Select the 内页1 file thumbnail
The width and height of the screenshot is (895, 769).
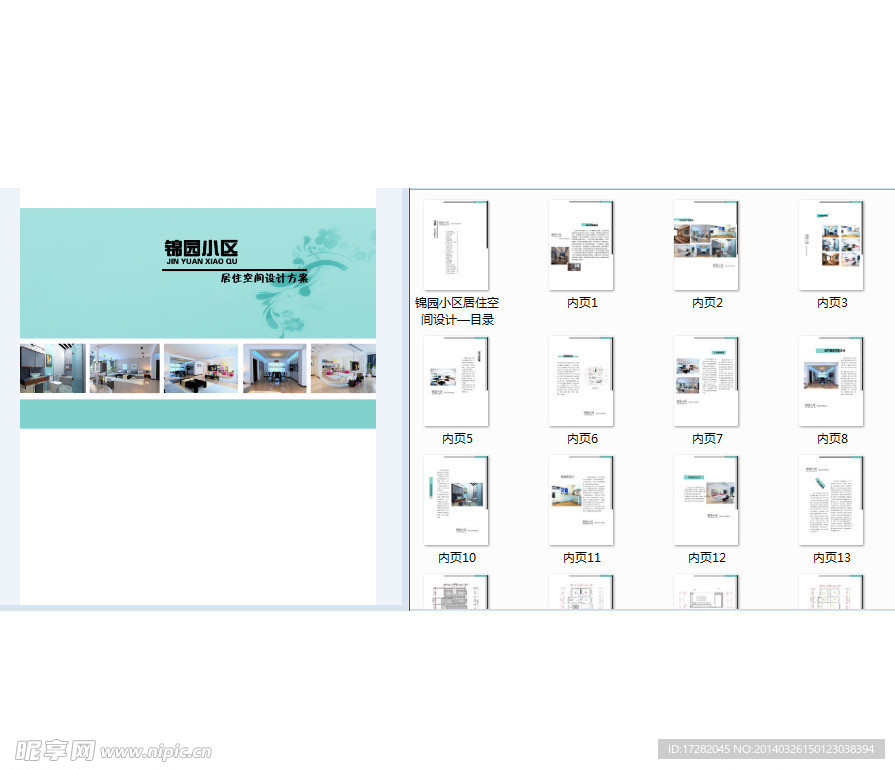[x=581, y=245]
